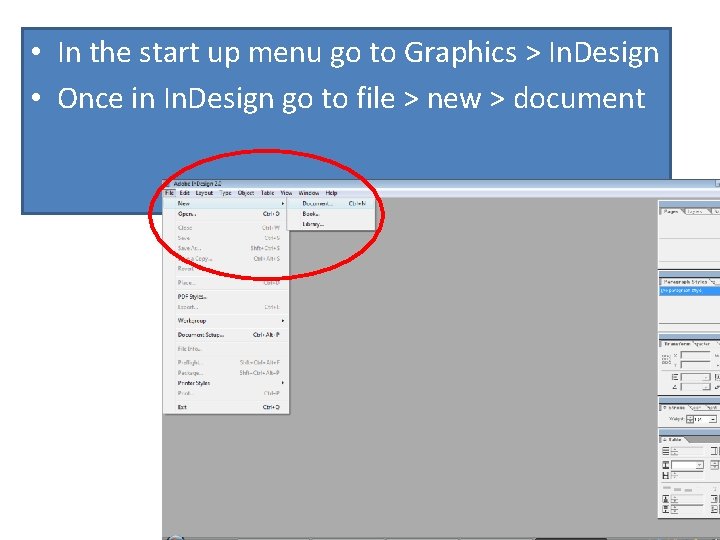Image resolution: width=720 pixels, height=540 pixels.
Task: Click greyed Save entry in File menu
Action: (226, 238)
